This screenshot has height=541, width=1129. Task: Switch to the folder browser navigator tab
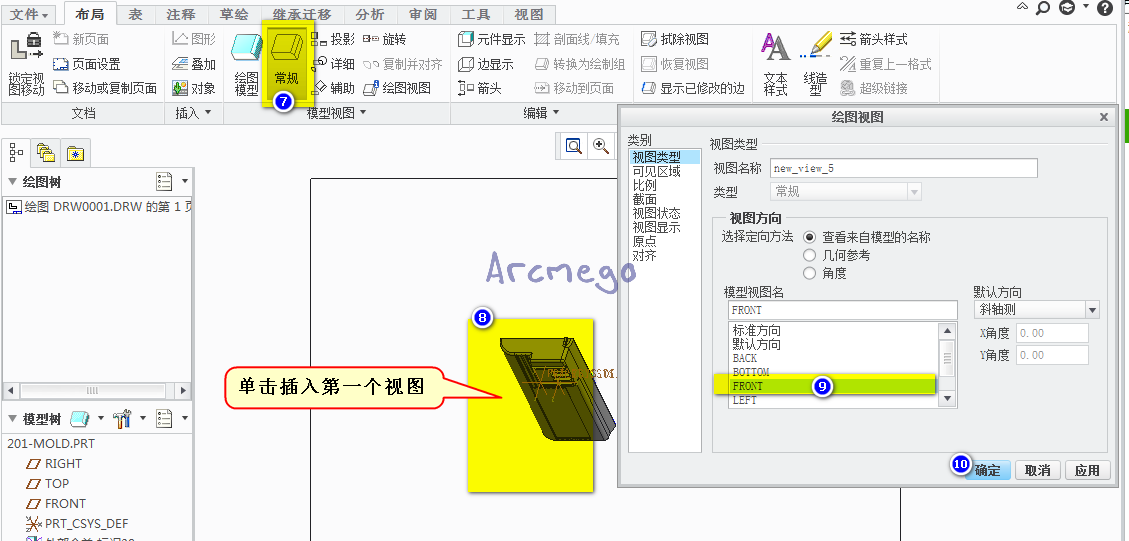(x=46, y=153)
